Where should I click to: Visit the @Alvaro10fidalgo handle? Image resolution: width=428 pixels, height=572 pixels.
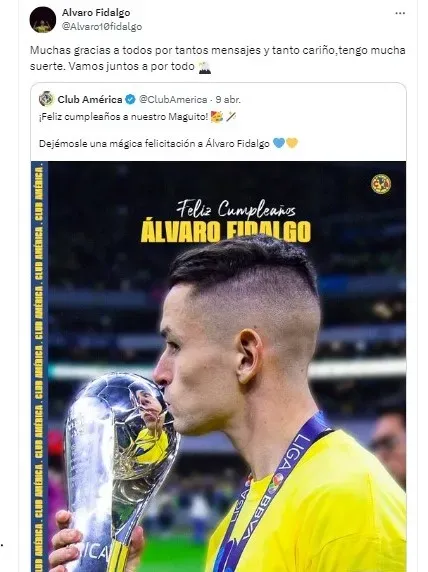click(x=102, y=27)
